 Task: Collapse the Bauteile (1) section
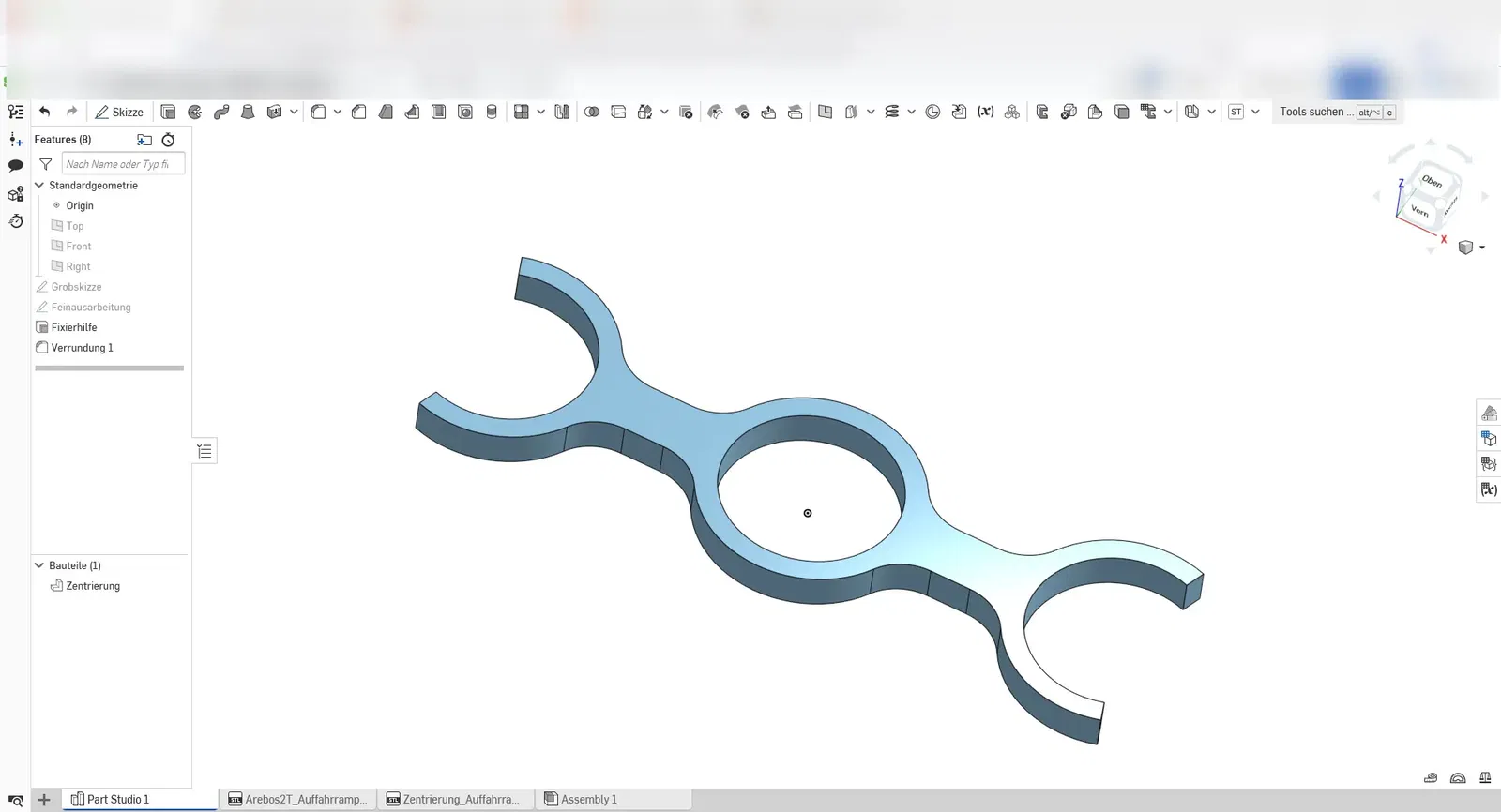[39, 565]
